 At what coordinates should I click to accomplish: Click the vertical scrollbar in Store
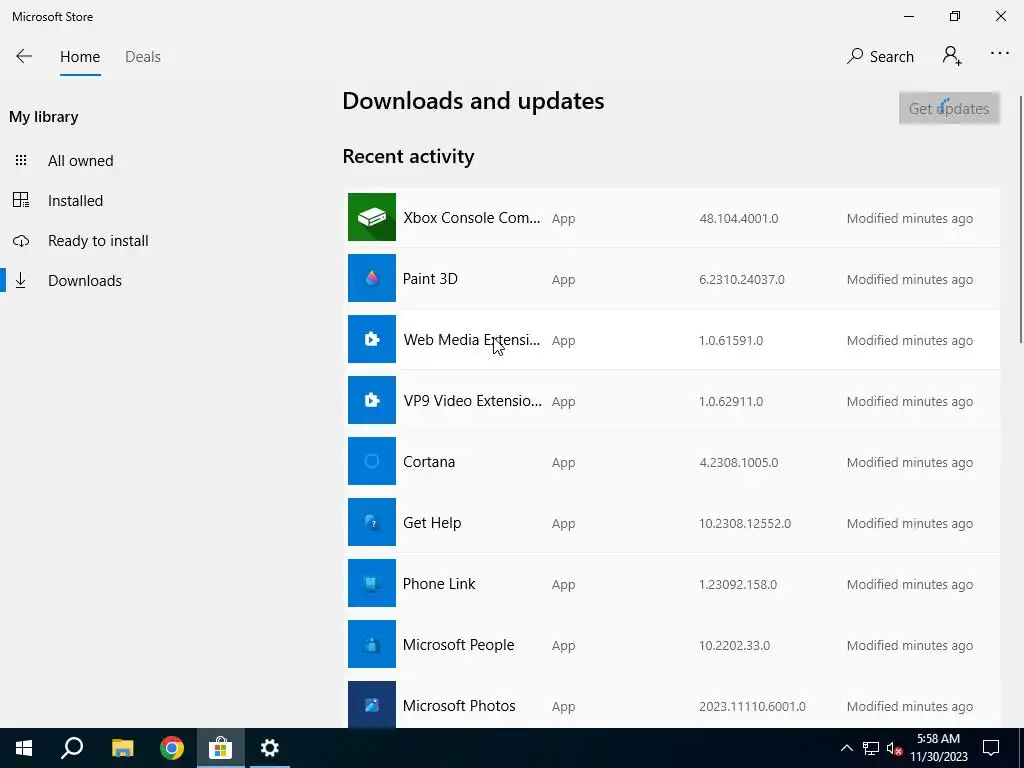1021,219
